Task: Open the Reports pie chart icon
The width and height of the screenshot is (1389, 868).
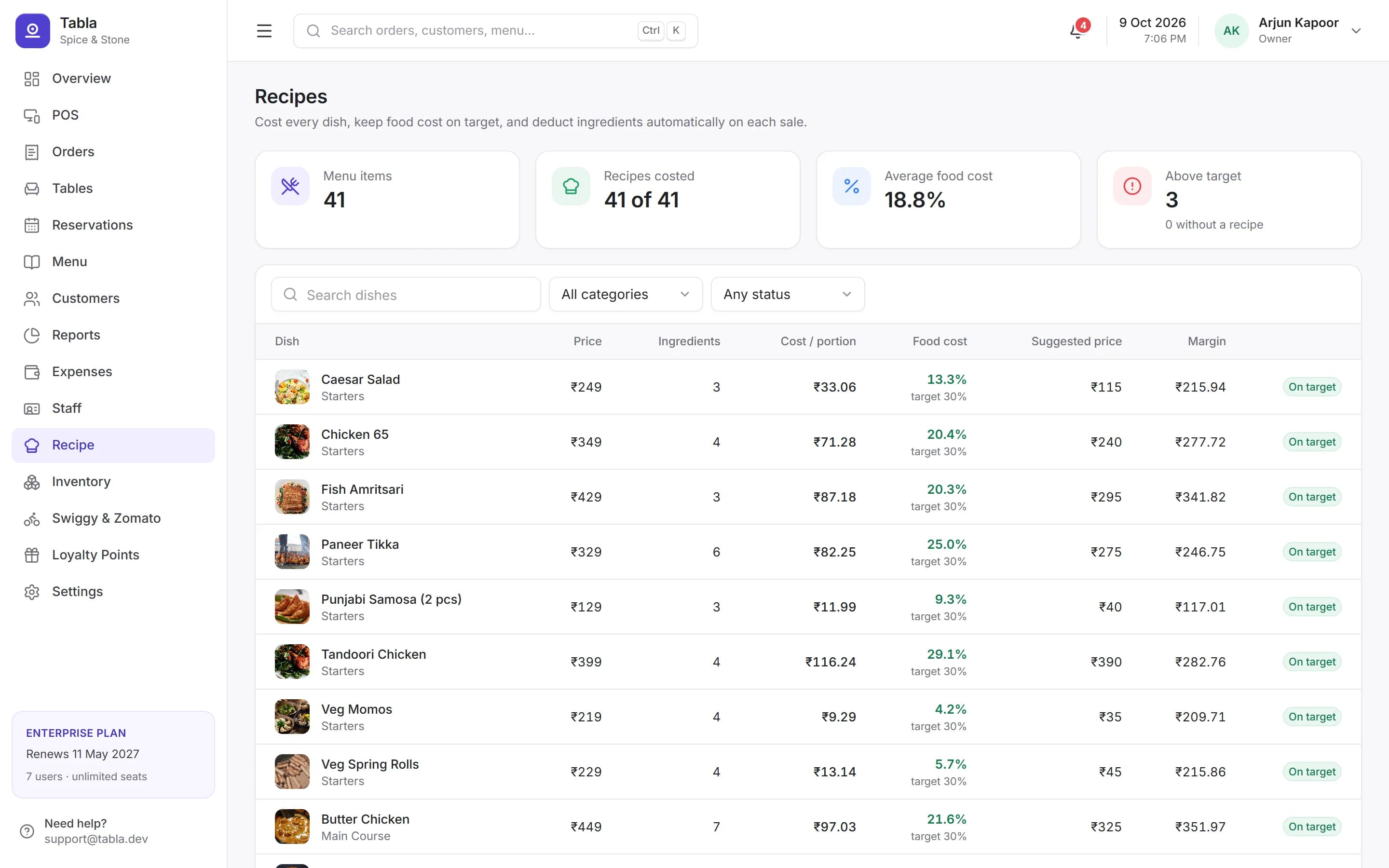Action: pos(31,335)
